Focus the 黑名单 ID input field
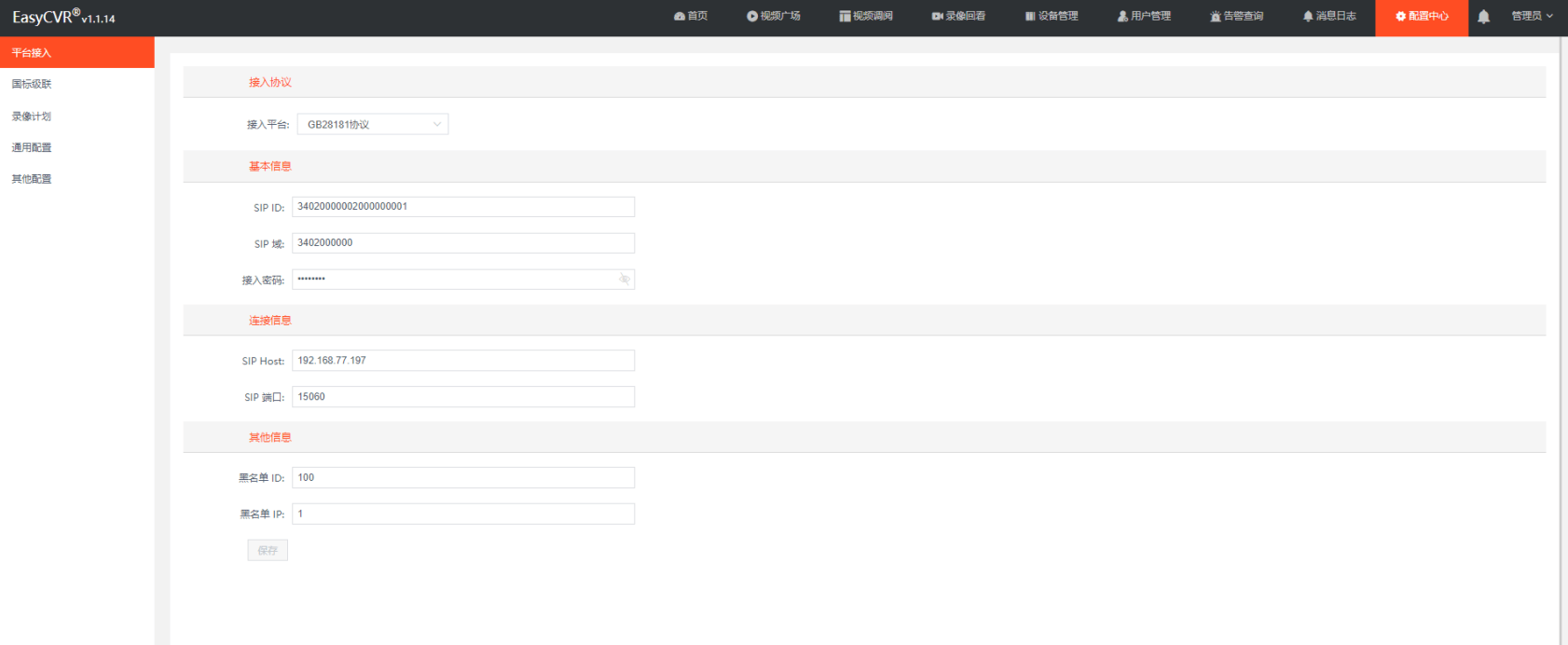Image resolution: width=1568 pixels, height=645 pixels. 463,477
